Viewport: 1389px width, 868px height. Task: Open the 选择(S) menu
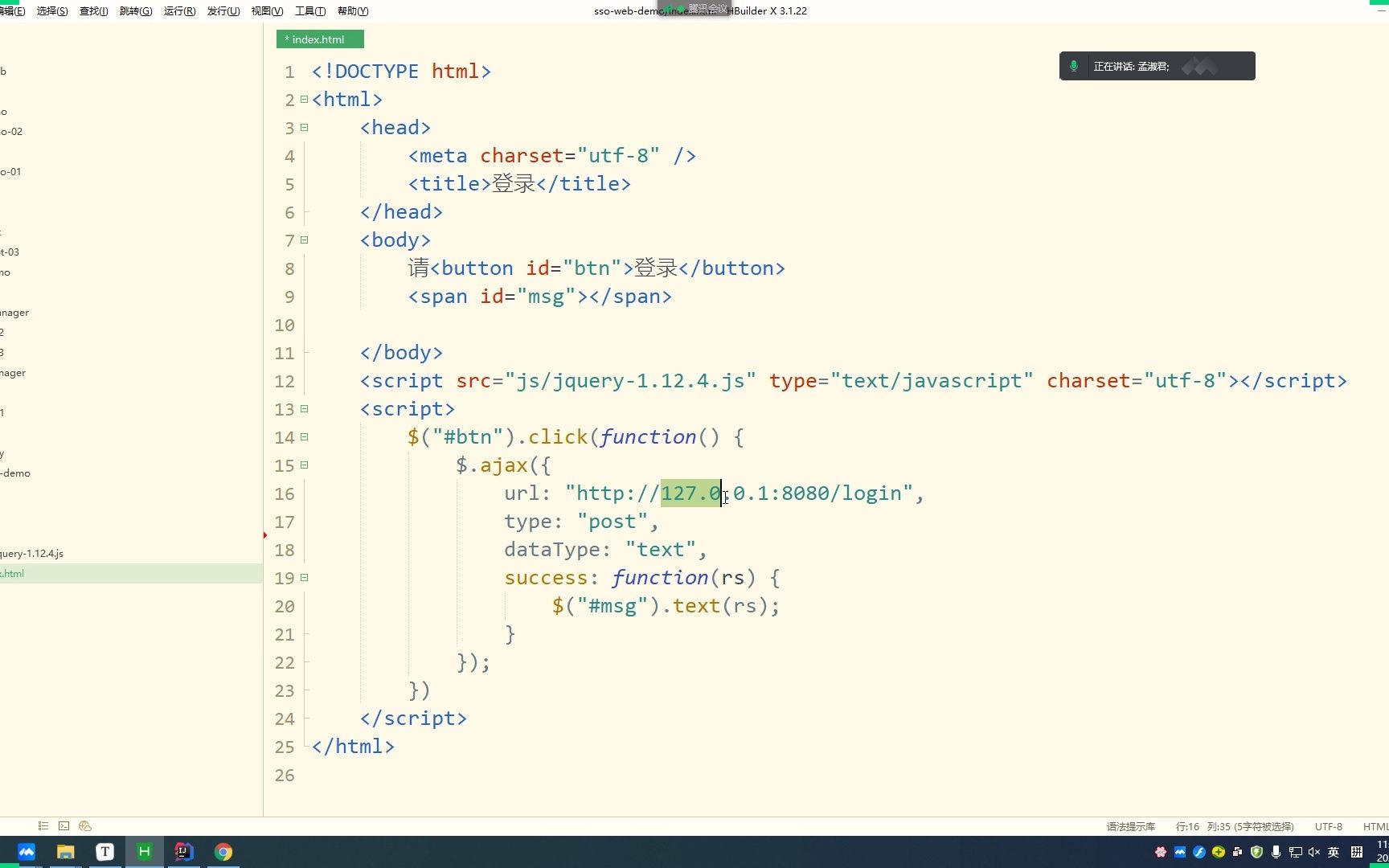[52, 11]
